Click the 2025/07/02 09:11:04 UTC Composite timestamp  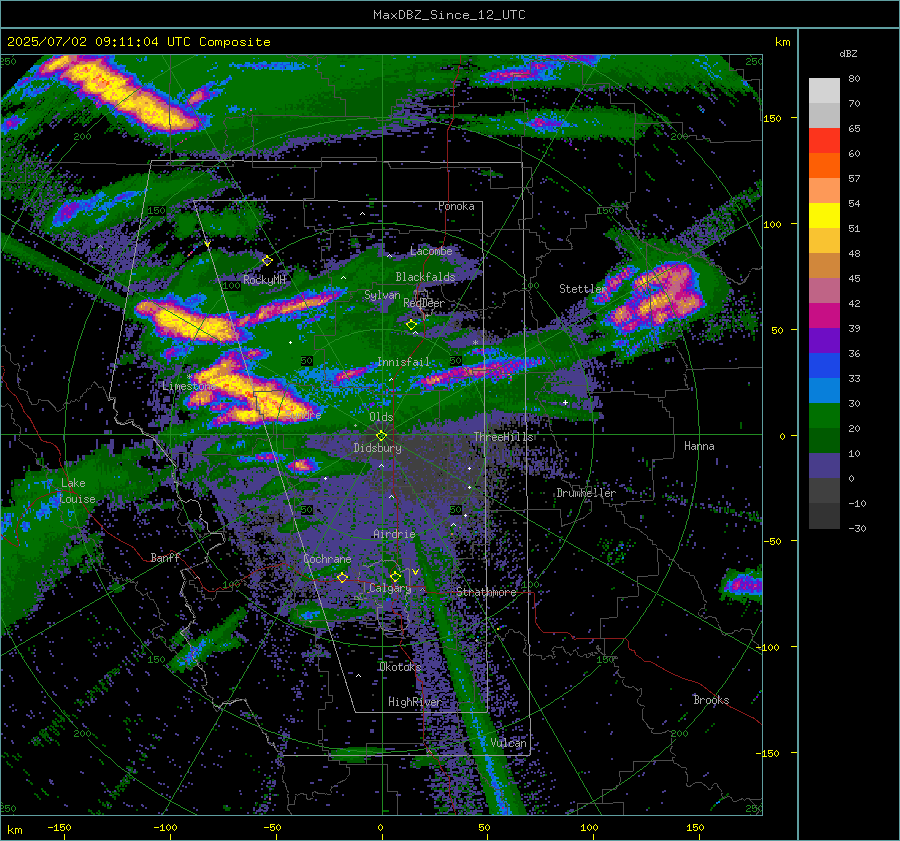tap(138, 42)
